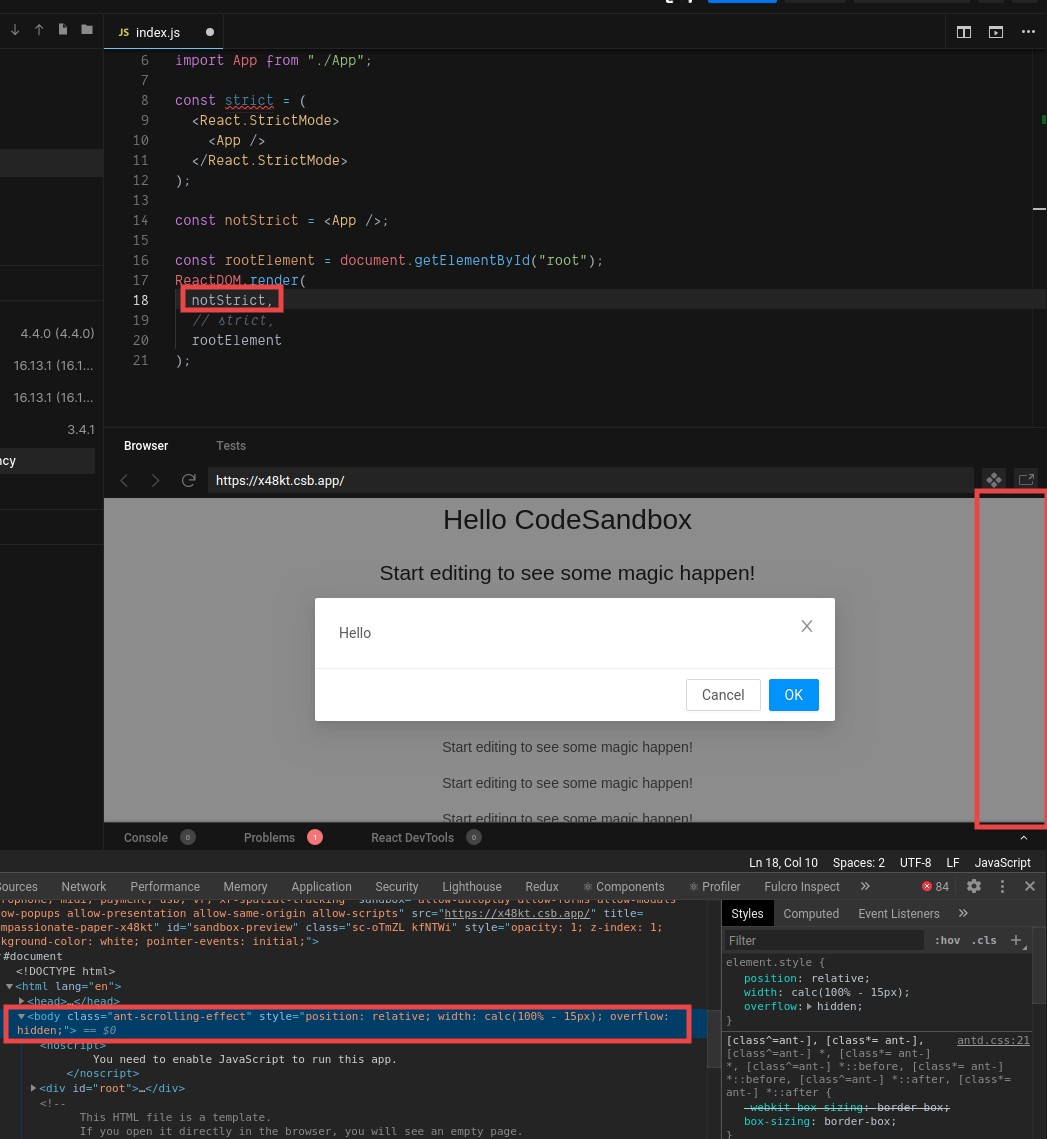
Task: Click the download arrow icon in sidebar header
Action: [15, 30]
